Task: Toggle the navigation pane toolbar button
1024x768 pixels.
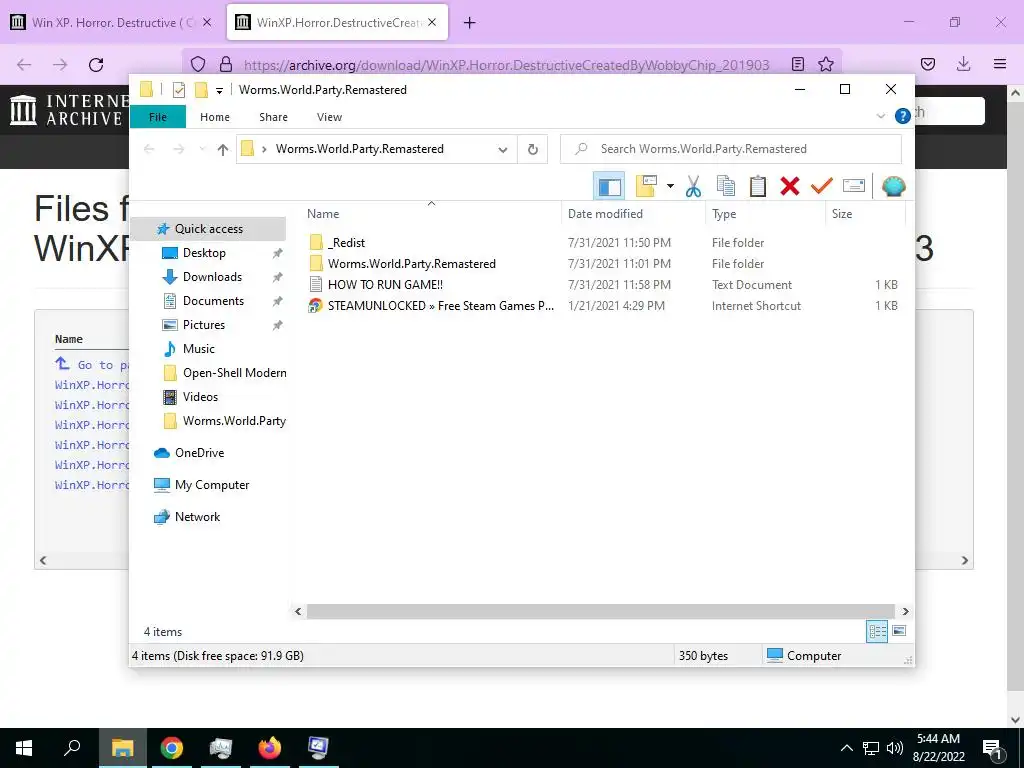Action: tap(609, 187)
